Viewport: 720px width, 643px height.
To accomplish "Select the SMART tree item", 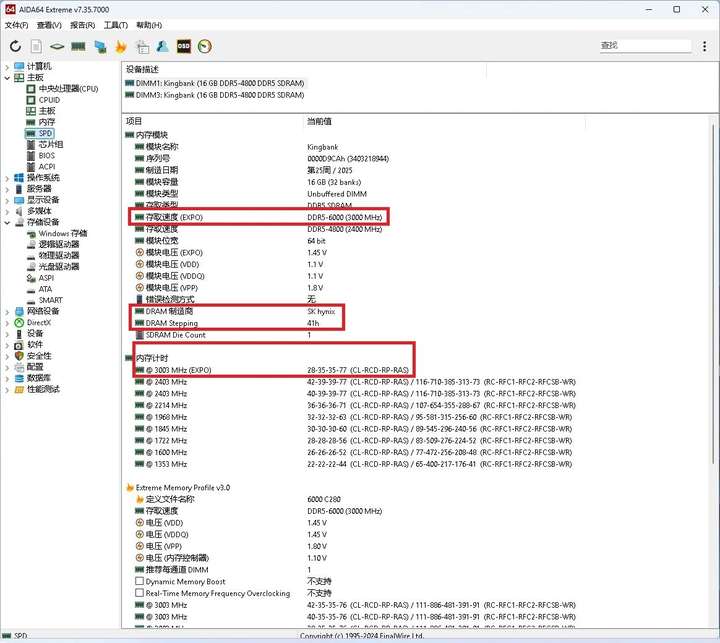I will point(51,300).
